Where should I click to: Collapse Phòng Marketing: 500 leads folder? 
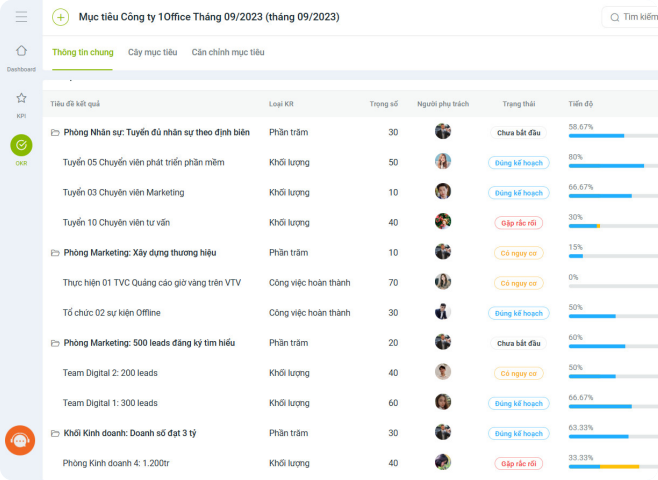click(x=55, y=343)
